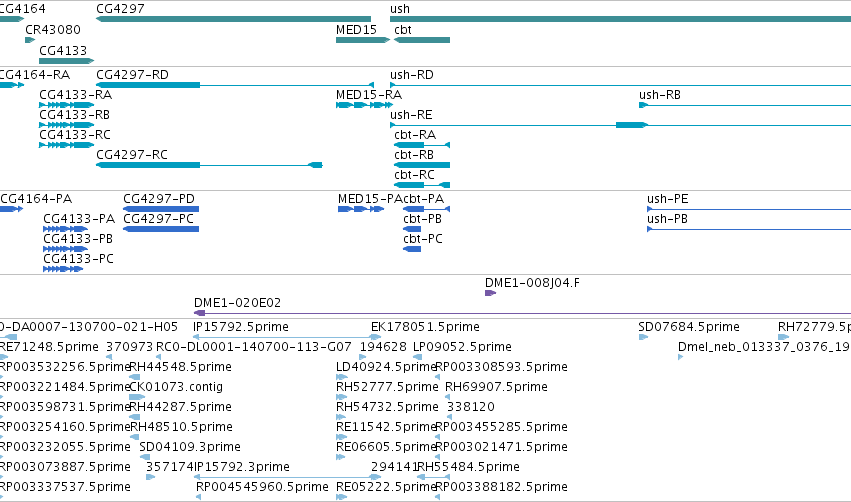This screenshot has height=502, width=851.
Task: Click the RE11542.5prime EST label
Action: (x=386, y=428)
